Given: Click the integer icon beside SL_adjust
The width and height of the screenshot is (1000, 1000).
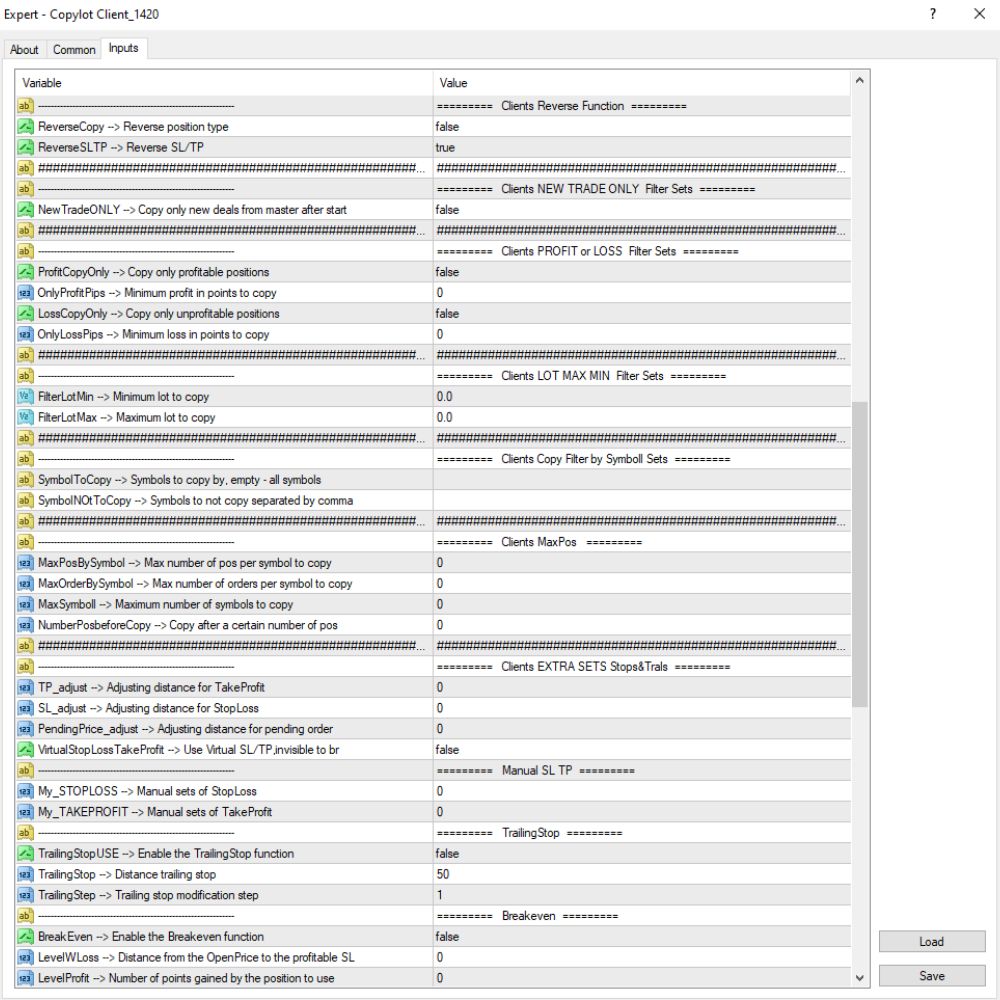Looking at the screenshot, I should click(25, 708).
